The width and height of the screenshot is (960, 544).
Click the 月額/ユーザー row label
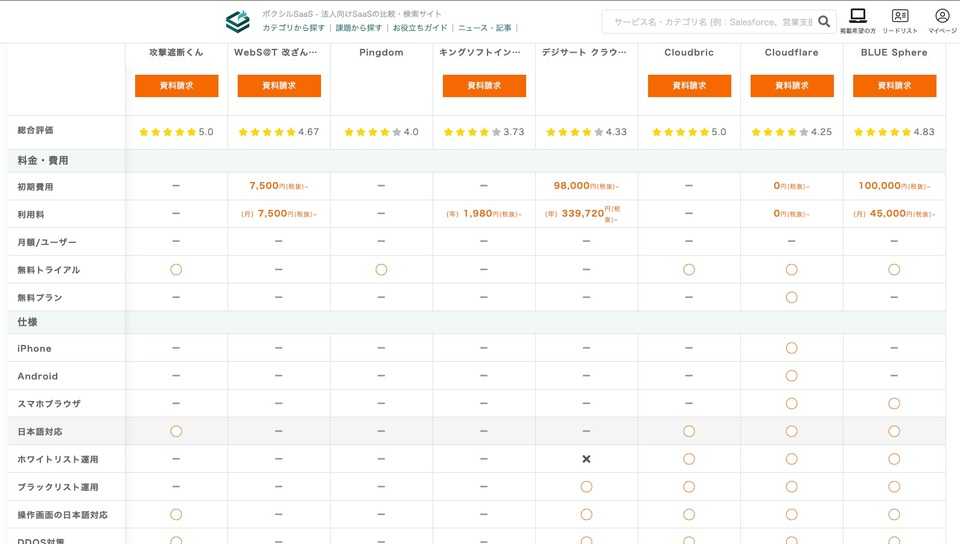point(47,242)
